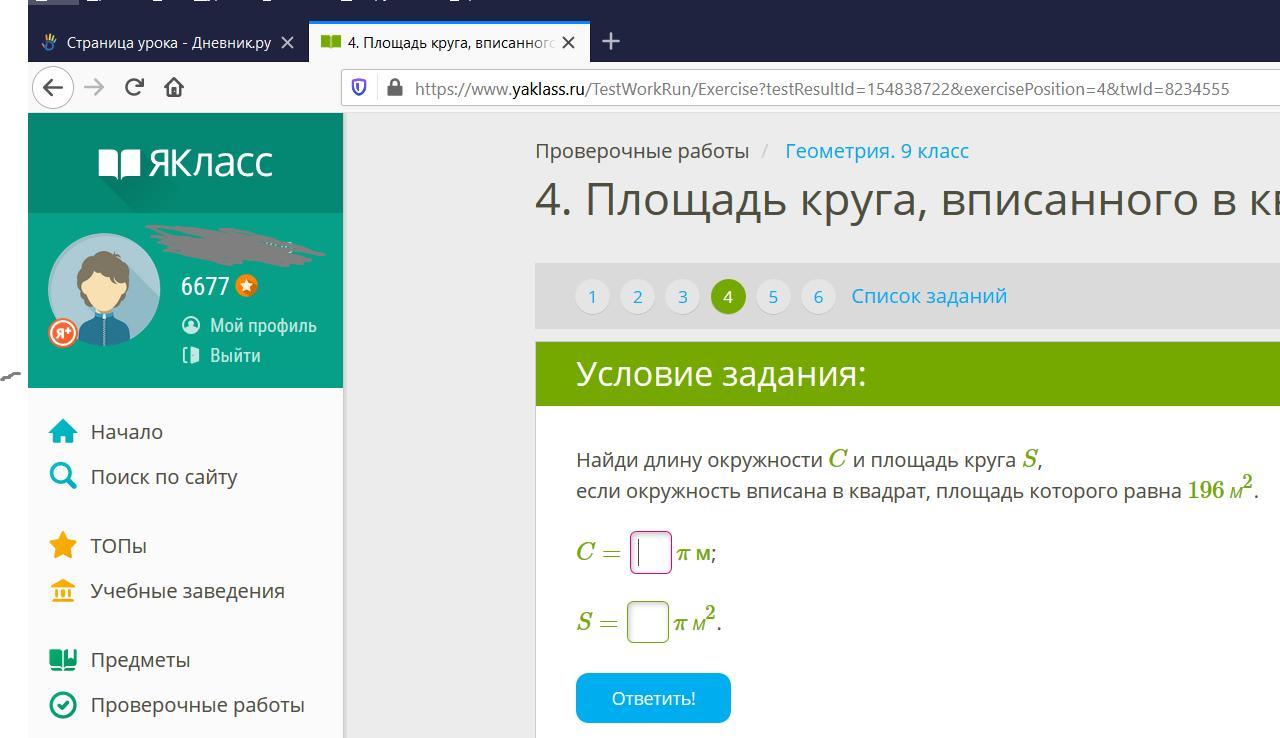Go to exercise number 5
Image resolution: width=1280 pixels, height=738 pixels.
tap(773, 297)
